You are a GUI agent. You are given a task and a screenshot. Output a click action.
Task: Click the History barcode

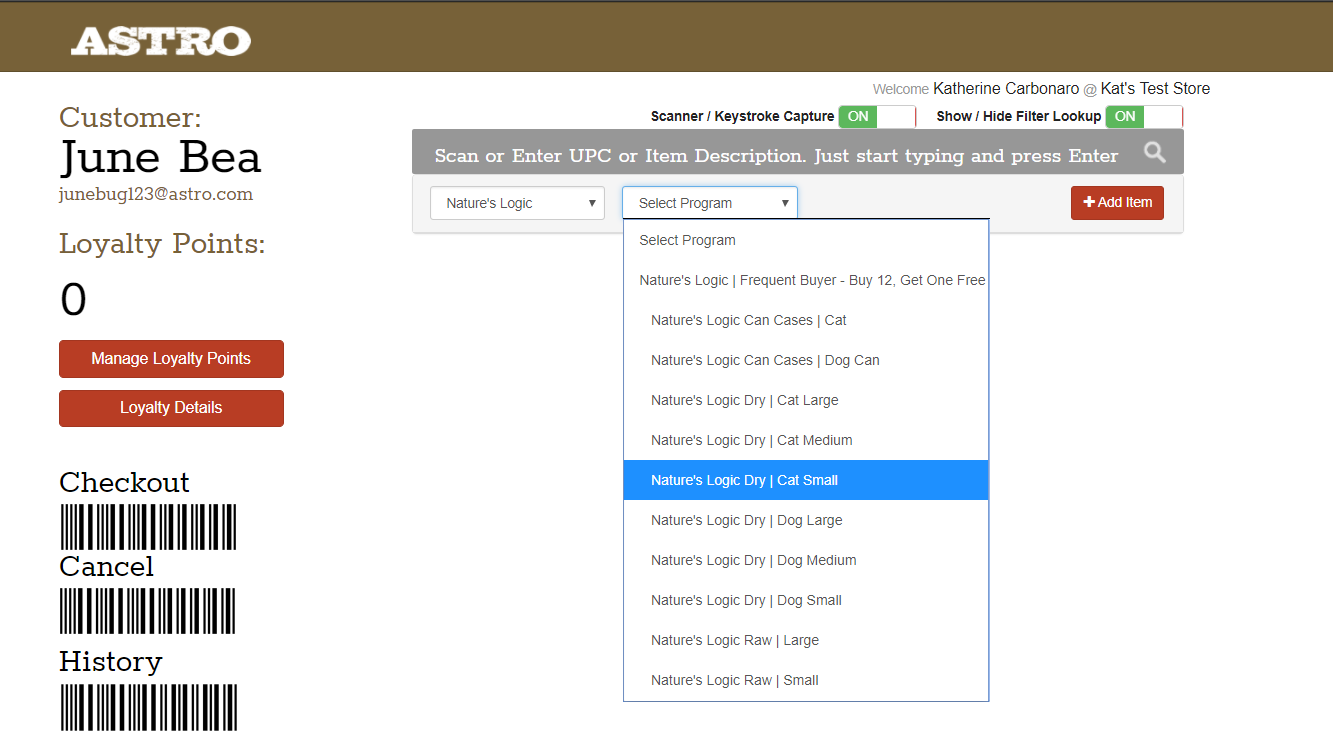coord(148,707)
